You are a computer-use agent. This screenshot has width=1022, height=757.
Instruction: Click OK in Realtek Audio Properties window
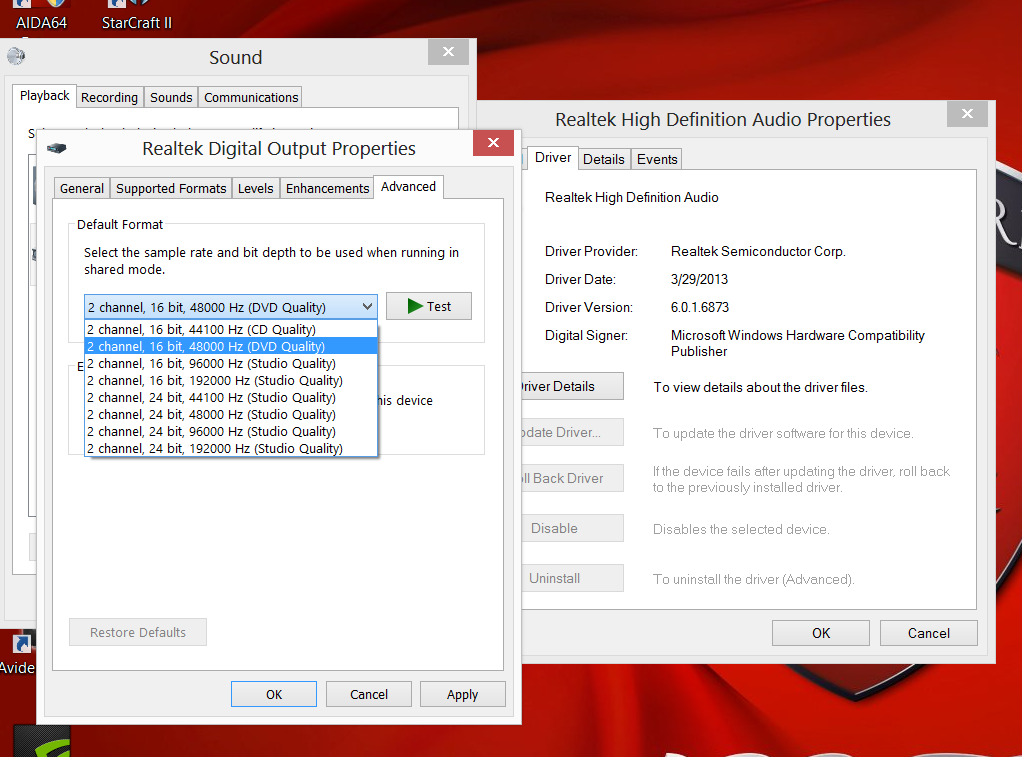click(x=821, y=633)
